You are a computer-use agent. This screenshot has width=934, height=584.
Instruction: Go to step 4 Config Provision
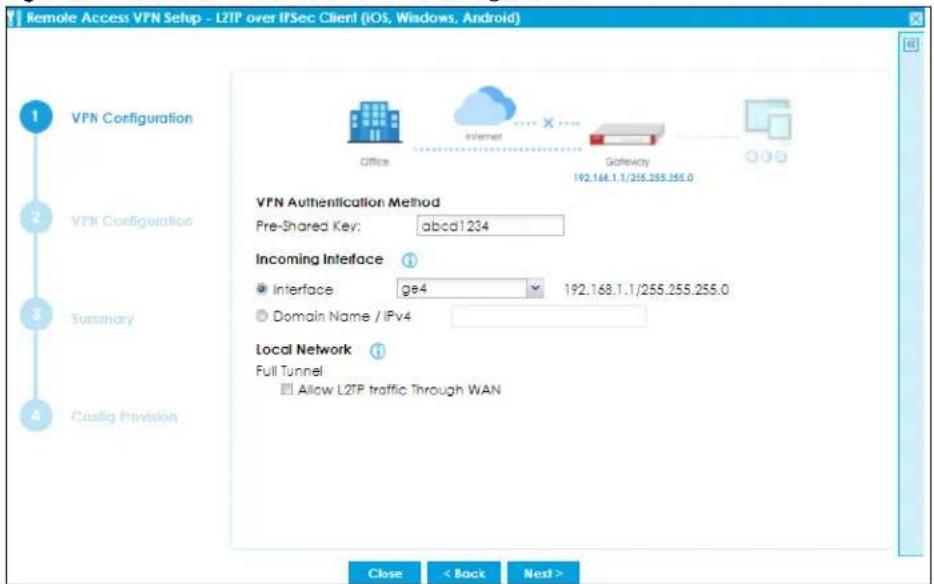pos(36,415)
